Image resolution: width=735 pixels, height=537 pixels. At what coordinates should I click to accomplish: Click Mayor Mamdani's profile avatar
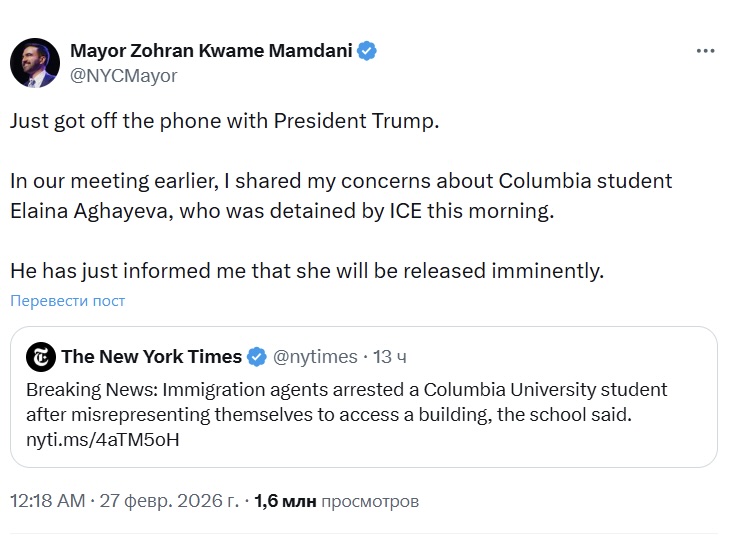(35, 63)
